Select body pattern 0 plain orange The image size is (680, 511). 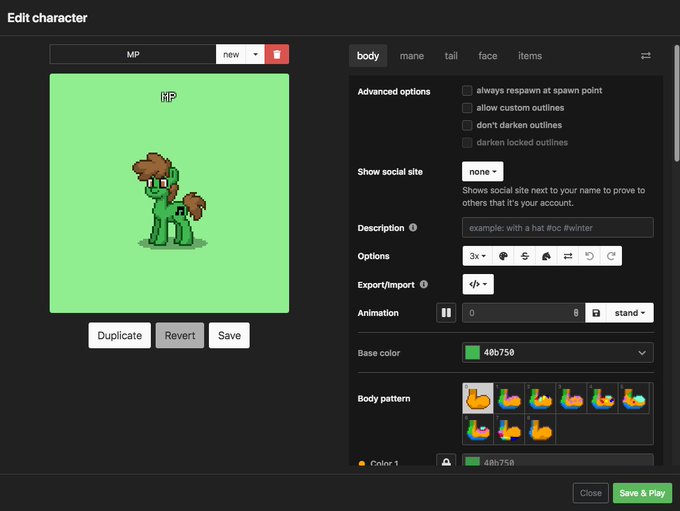[x=478, y=398]
